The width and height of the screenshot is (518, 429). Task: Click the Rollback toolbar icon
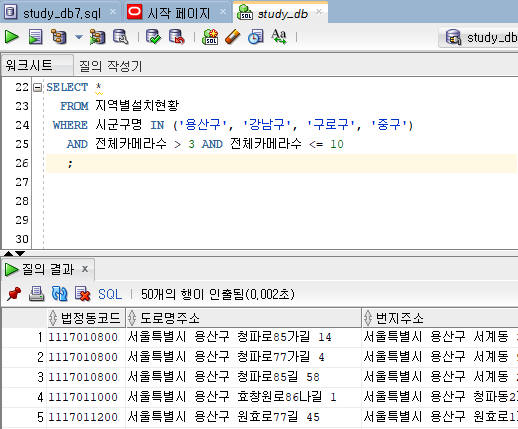pyautogui.click(x=176, y=37)
